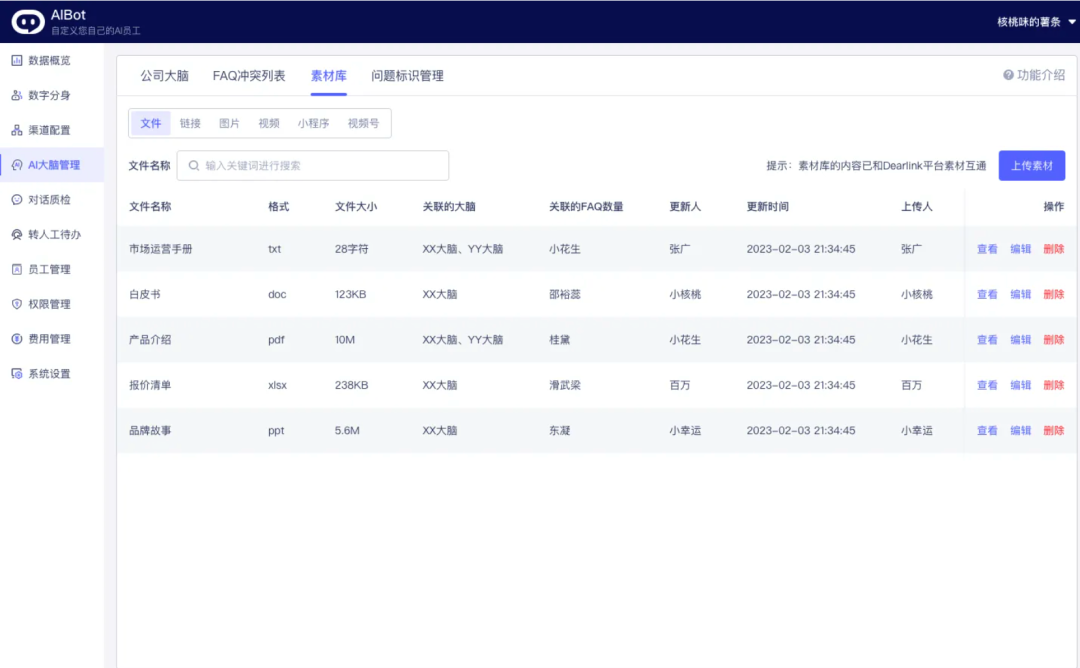Open 系统设置 from the sidebar
This screenshot has width=1080, height=668.
click(17, 374)
